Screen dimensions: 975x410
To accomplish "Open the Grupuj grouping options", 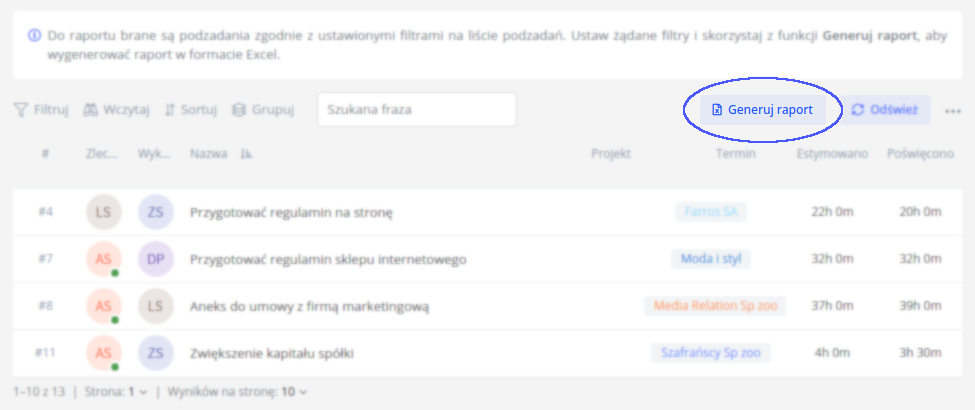I will tap(263, 110).
